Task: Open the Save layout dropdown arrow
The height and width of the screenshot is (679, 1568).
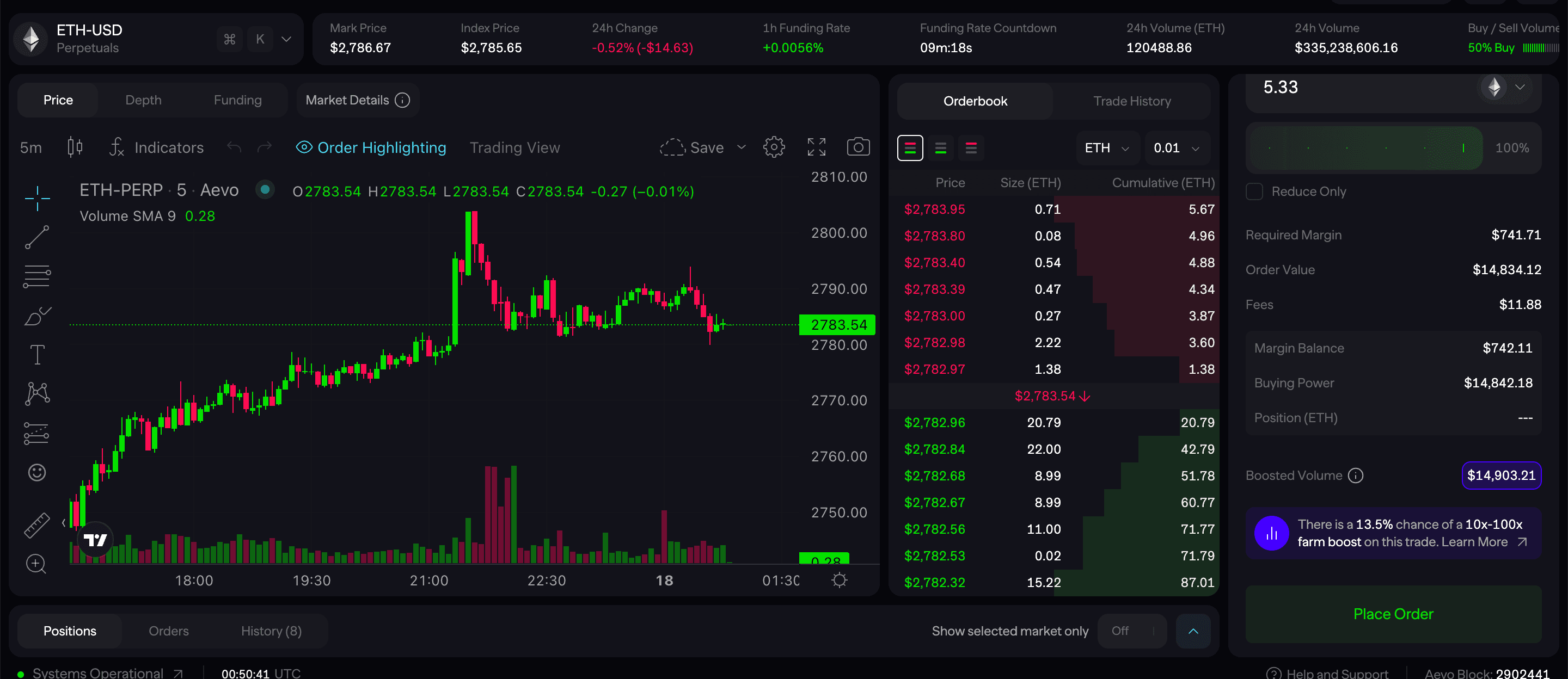Action: [x=742, y=147]
